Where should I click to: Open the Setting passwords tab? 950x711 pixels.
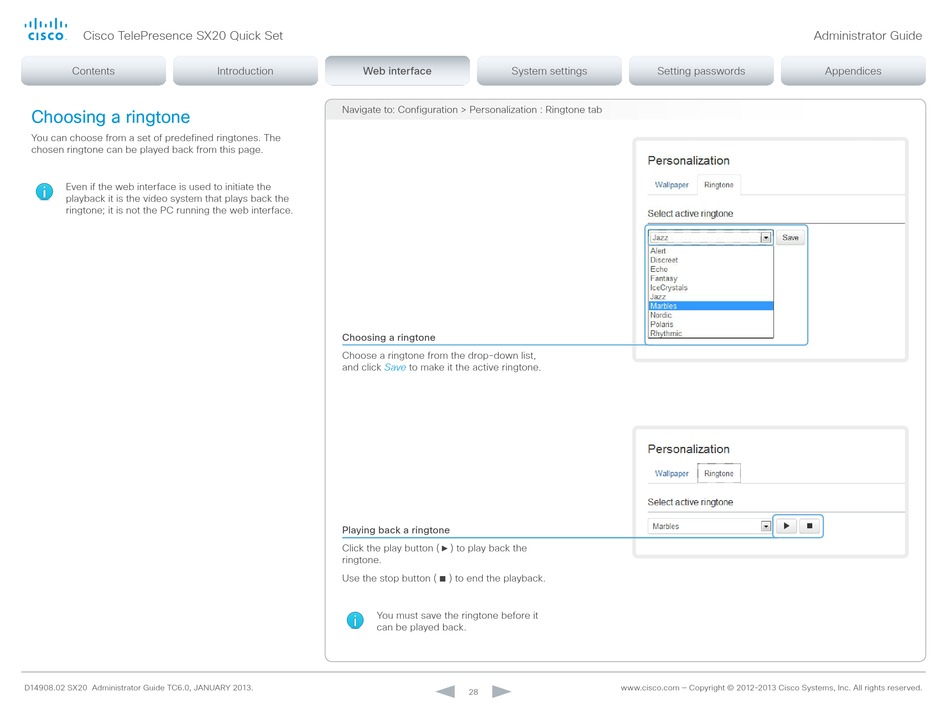702,71
